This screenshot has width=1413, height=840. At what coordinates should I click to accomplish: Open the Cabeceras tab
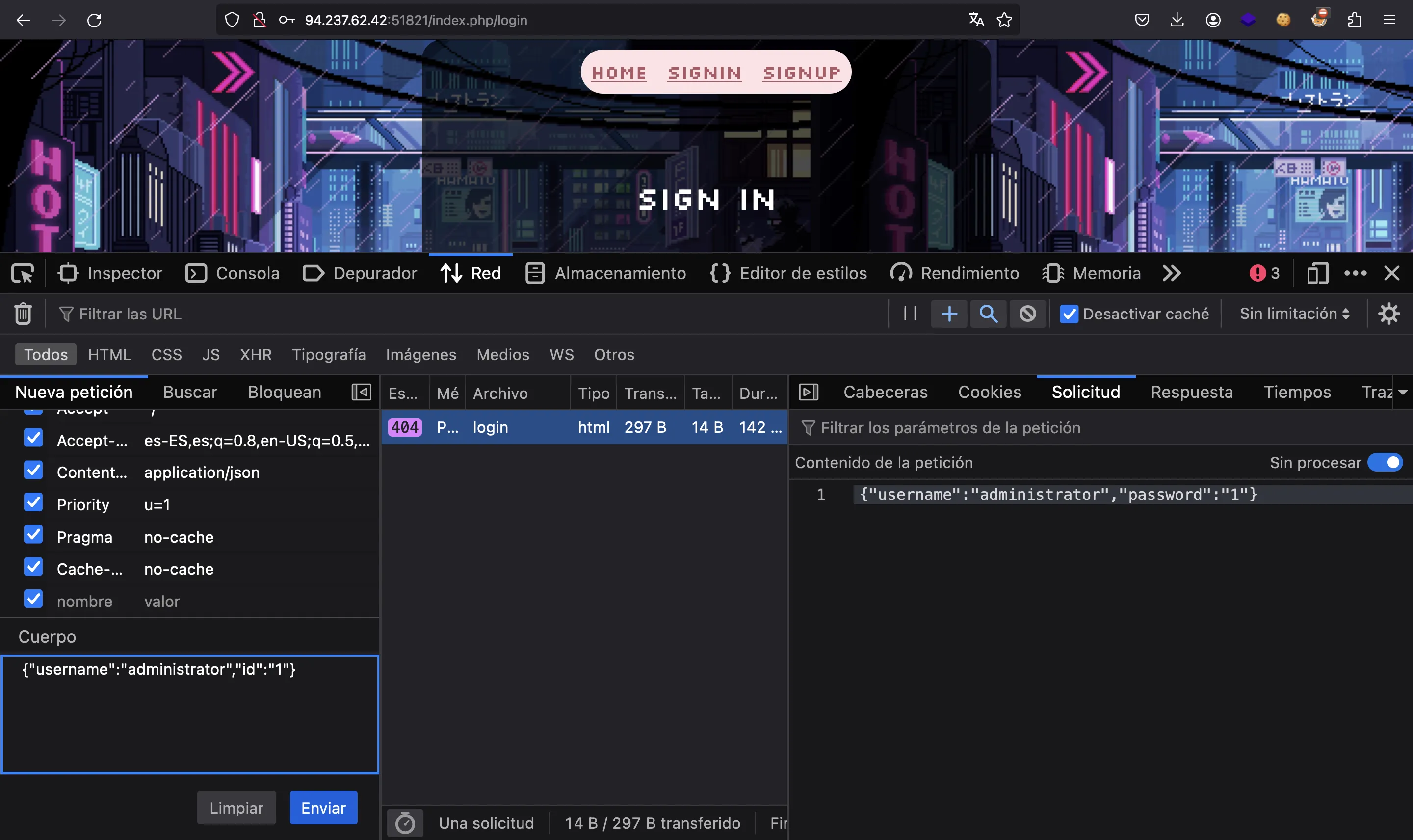coord(885,392)
